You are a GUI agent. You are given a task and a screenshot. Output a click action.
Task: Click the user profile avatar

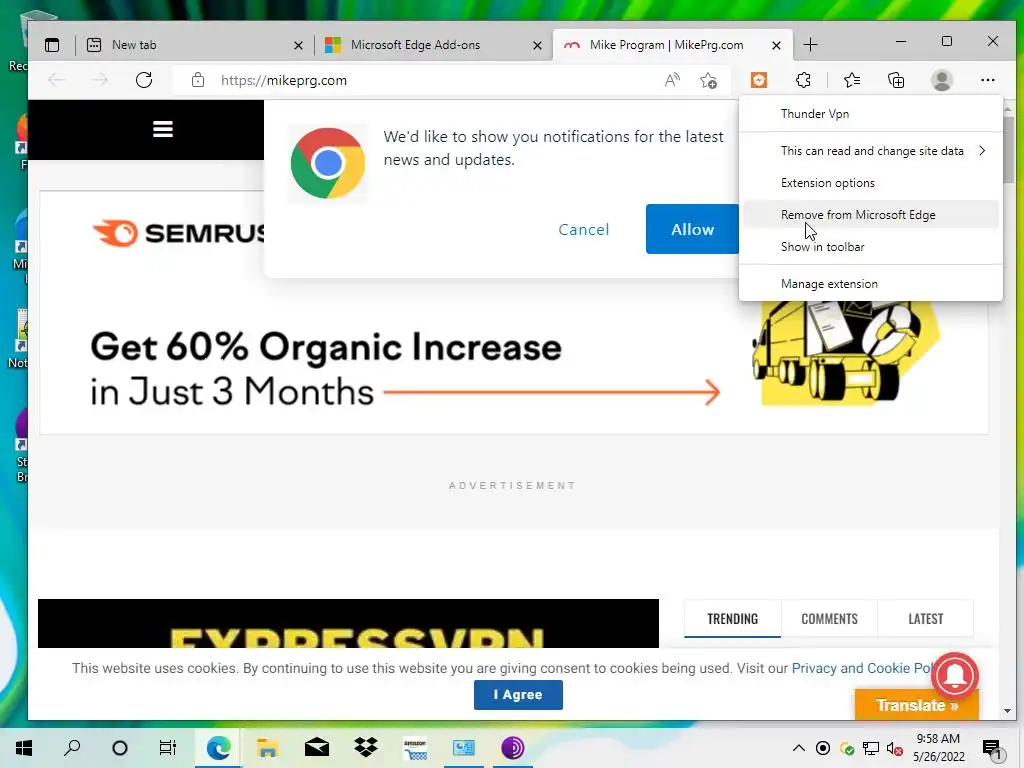942,80
